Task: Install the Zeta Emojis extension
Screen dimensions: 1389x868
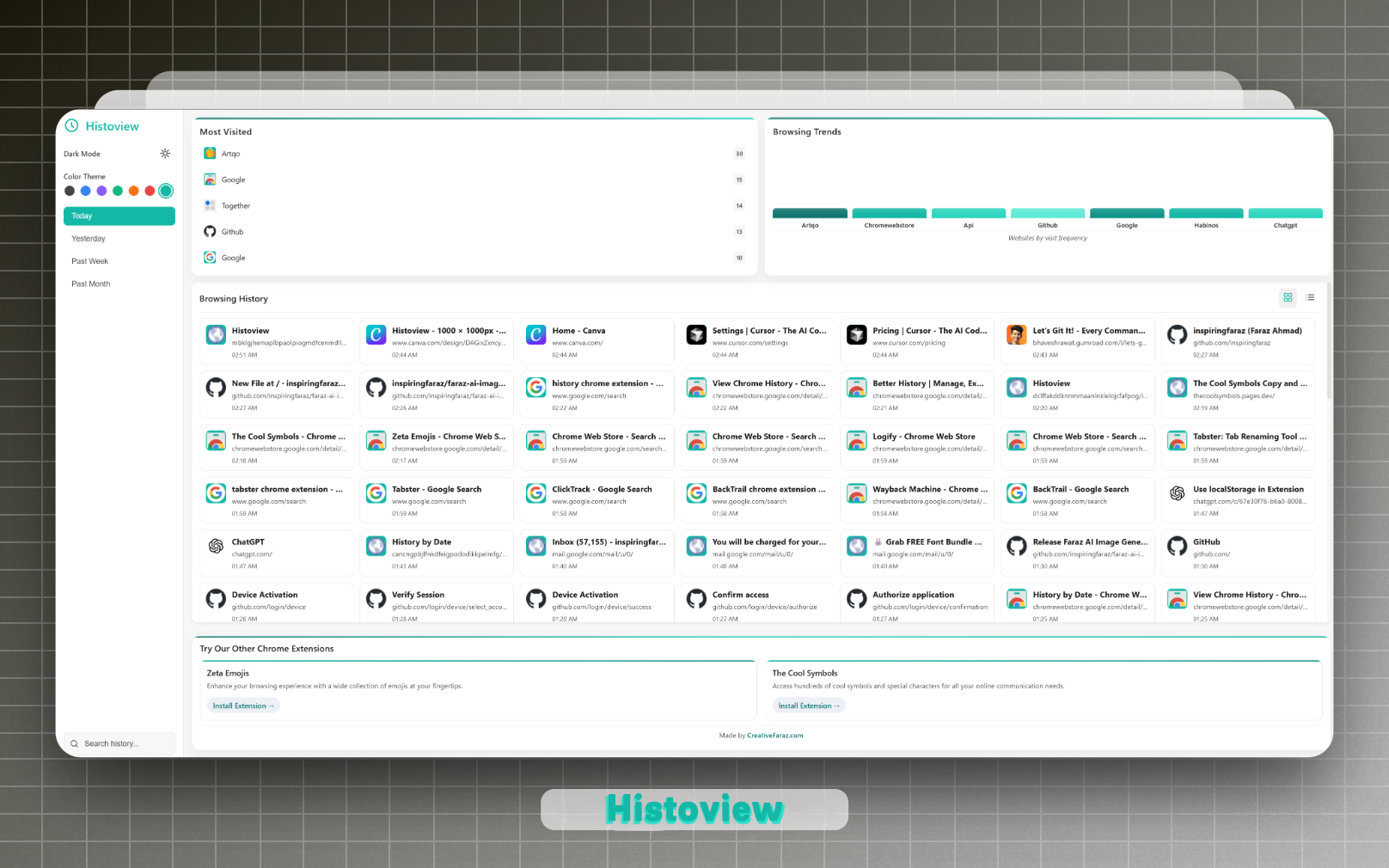Action: (243, 706)
